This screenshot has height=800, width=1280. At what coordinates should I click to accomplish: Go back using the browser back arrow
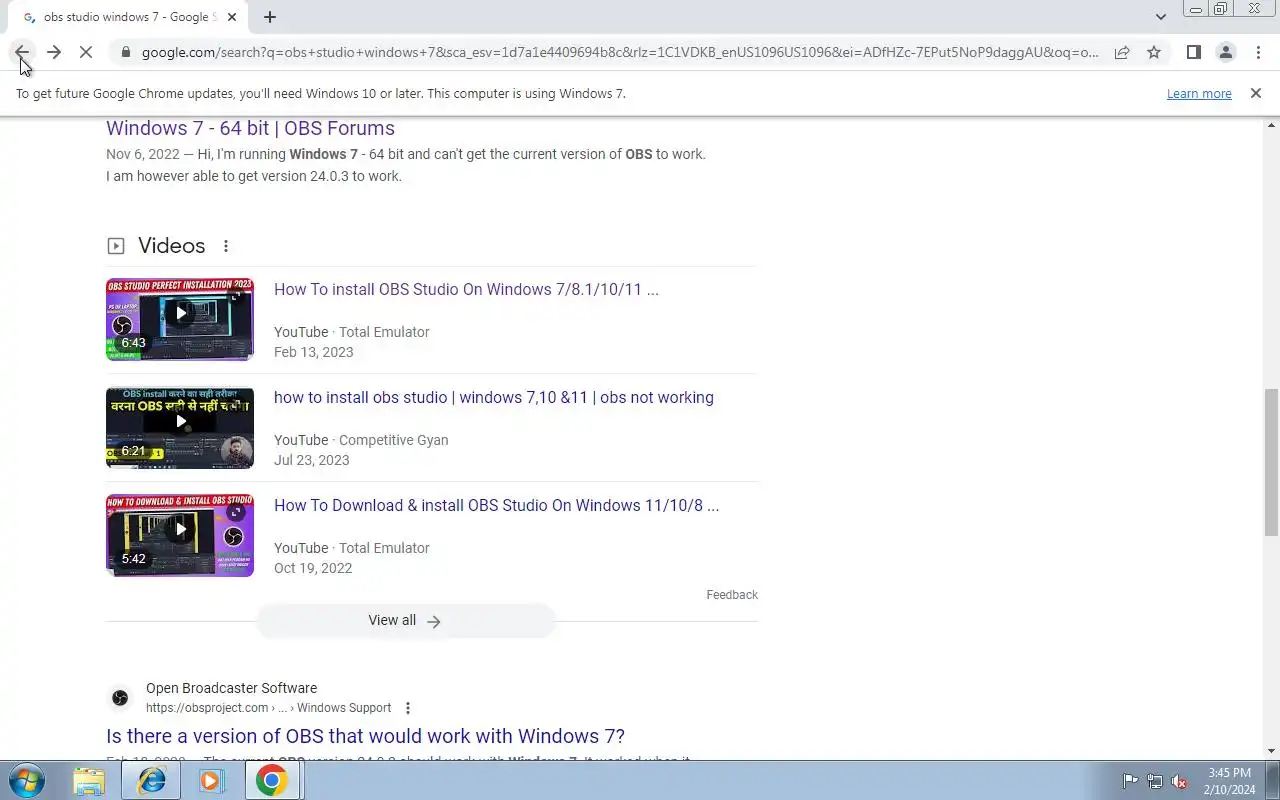coord(22,52)
